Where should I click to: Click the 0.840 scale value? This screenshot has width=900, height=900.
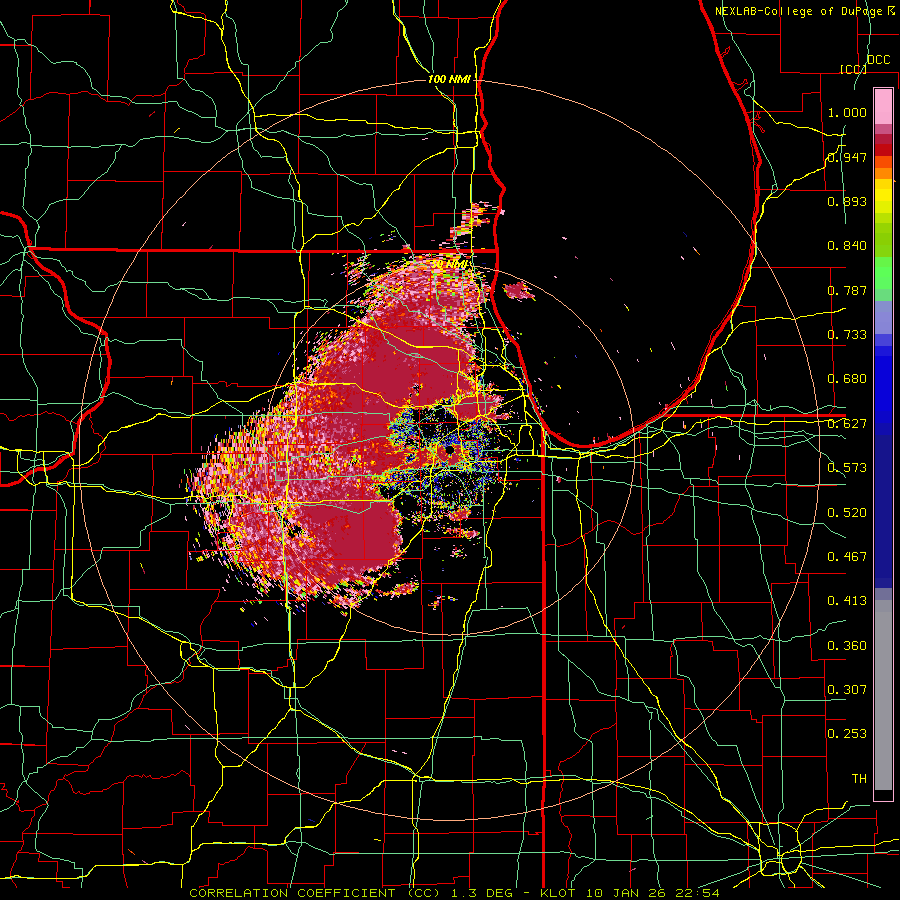[x=847, y=246]
